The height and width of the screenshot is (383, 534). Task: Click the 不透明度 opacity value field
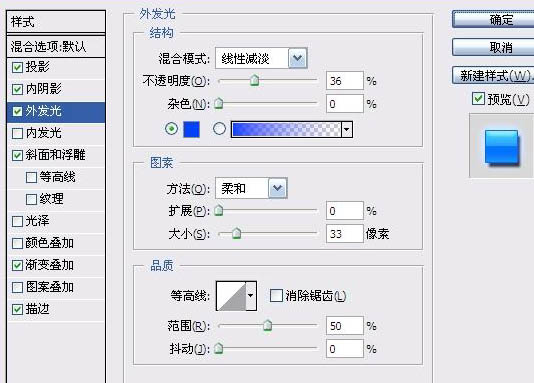point(345,81)
